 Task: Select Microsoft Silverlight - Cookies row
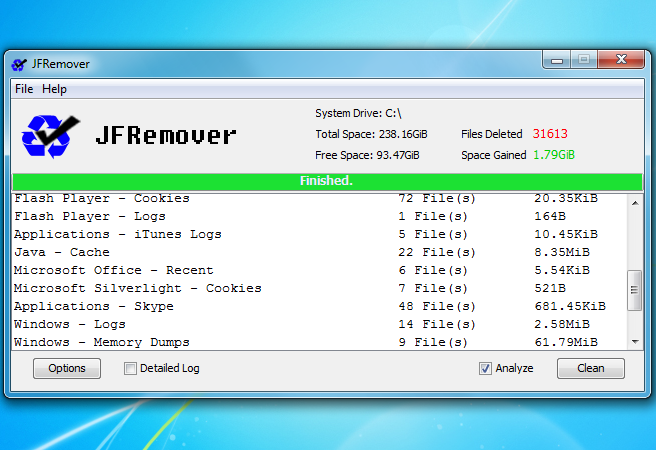[x=320, y=289]
